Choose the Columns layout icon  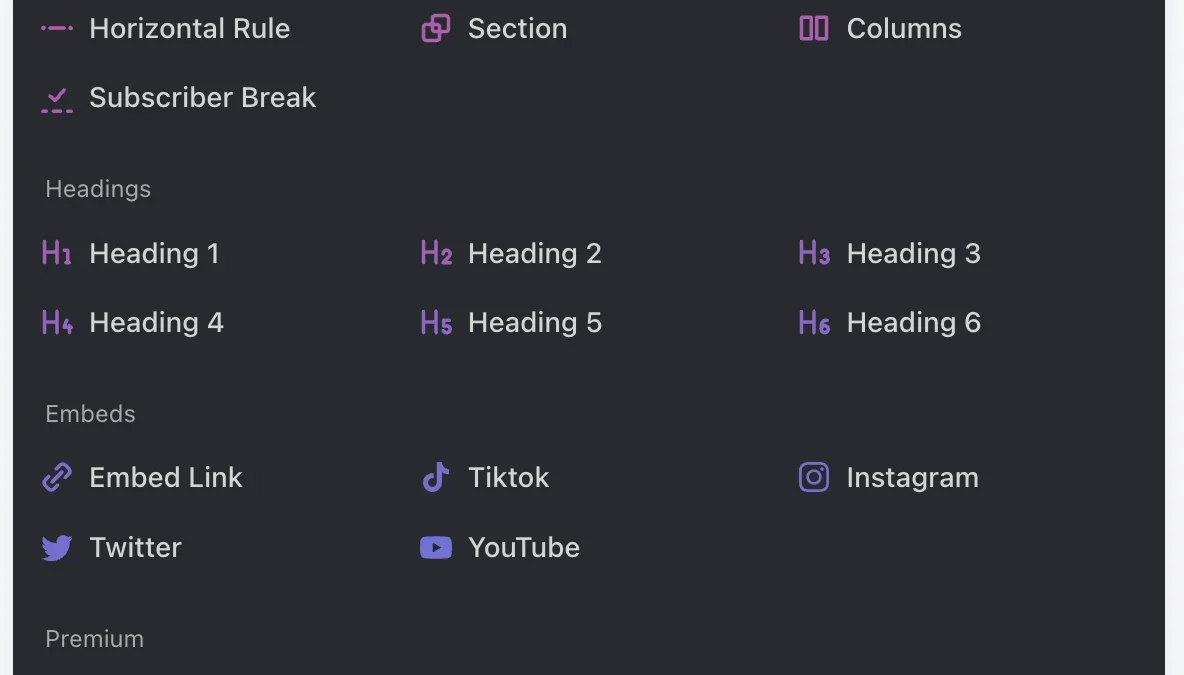click(x=814, y=29)
